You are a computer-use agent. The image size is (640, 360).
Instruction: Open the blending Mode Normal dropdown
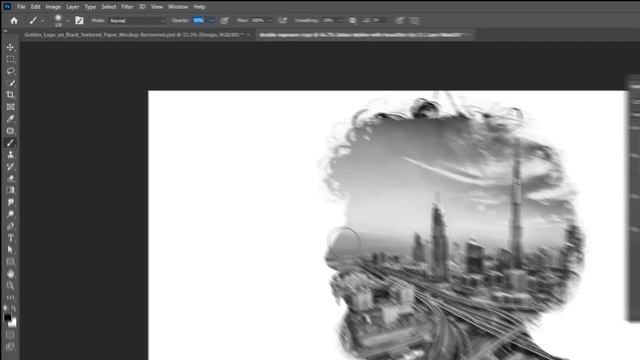point(137,20)
